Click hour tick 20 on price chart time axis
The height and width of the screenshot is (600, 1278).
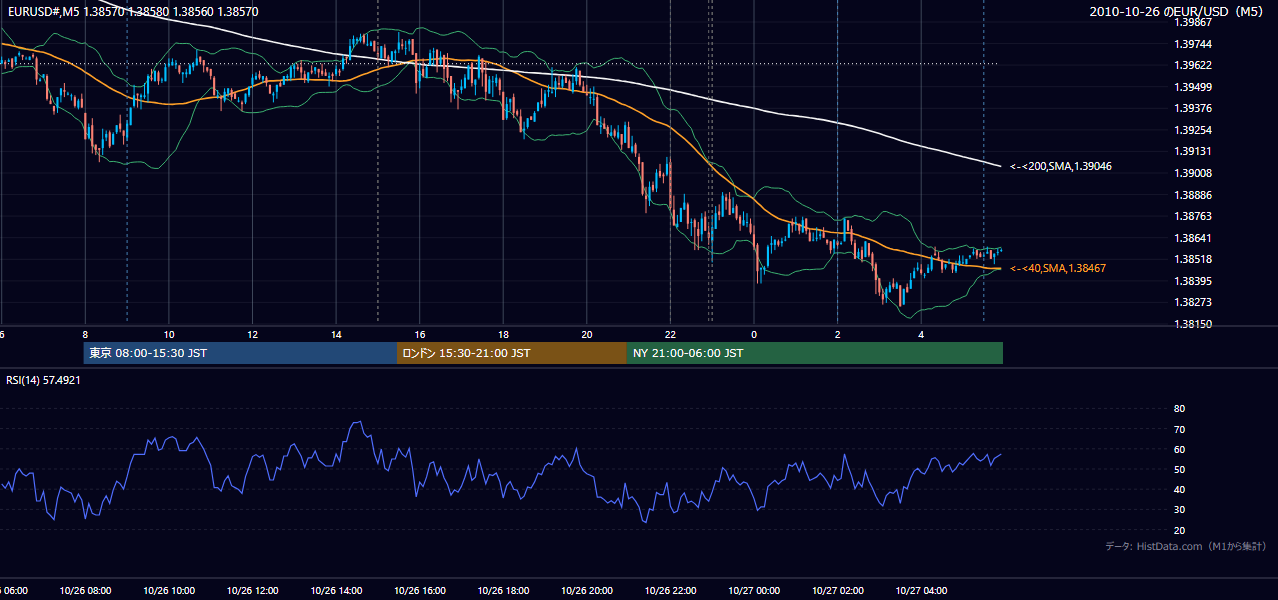587,335
